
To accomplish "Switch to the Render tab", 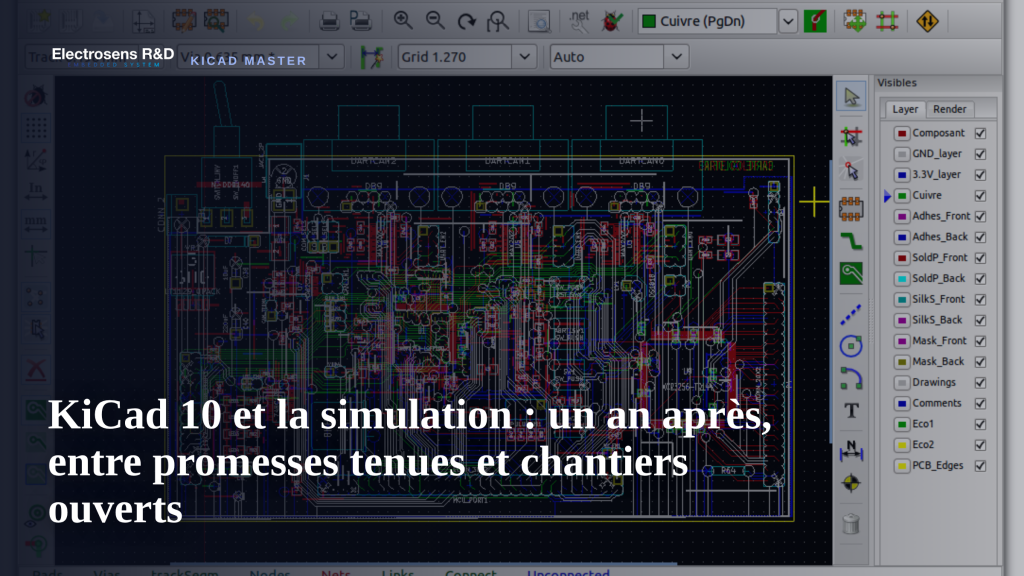I will tap(950, 109).
